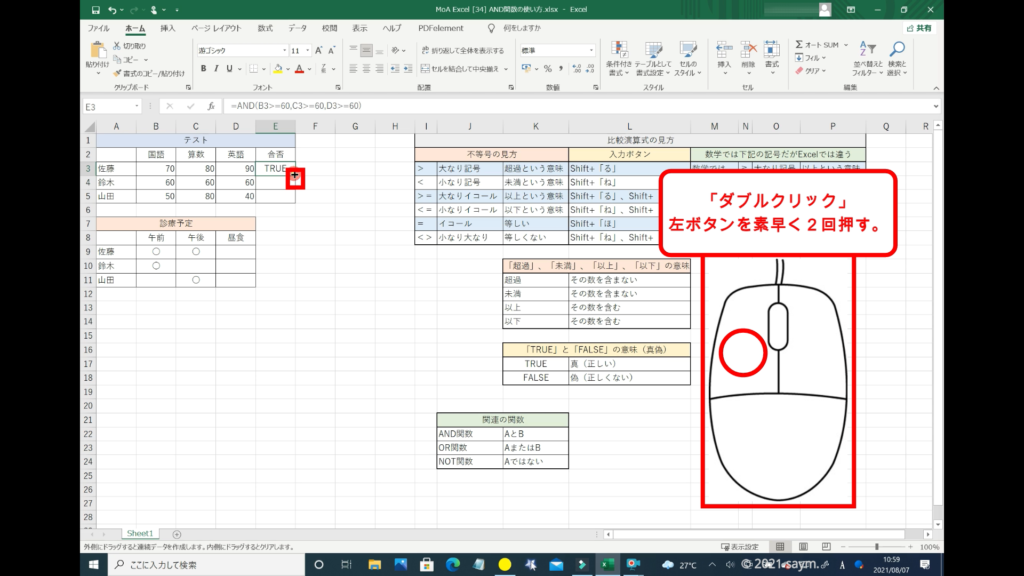This screenshot has width=1024, height=576.
Task: Toggle Italic formatting
Action: click(x=217, y=68)
